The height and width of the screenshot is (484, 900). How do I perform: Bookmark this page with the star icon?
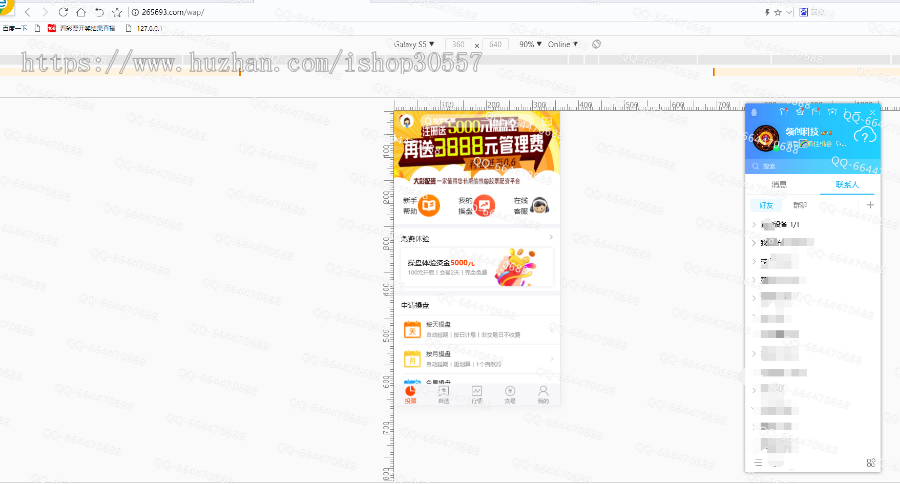click(x=117, y=12)
